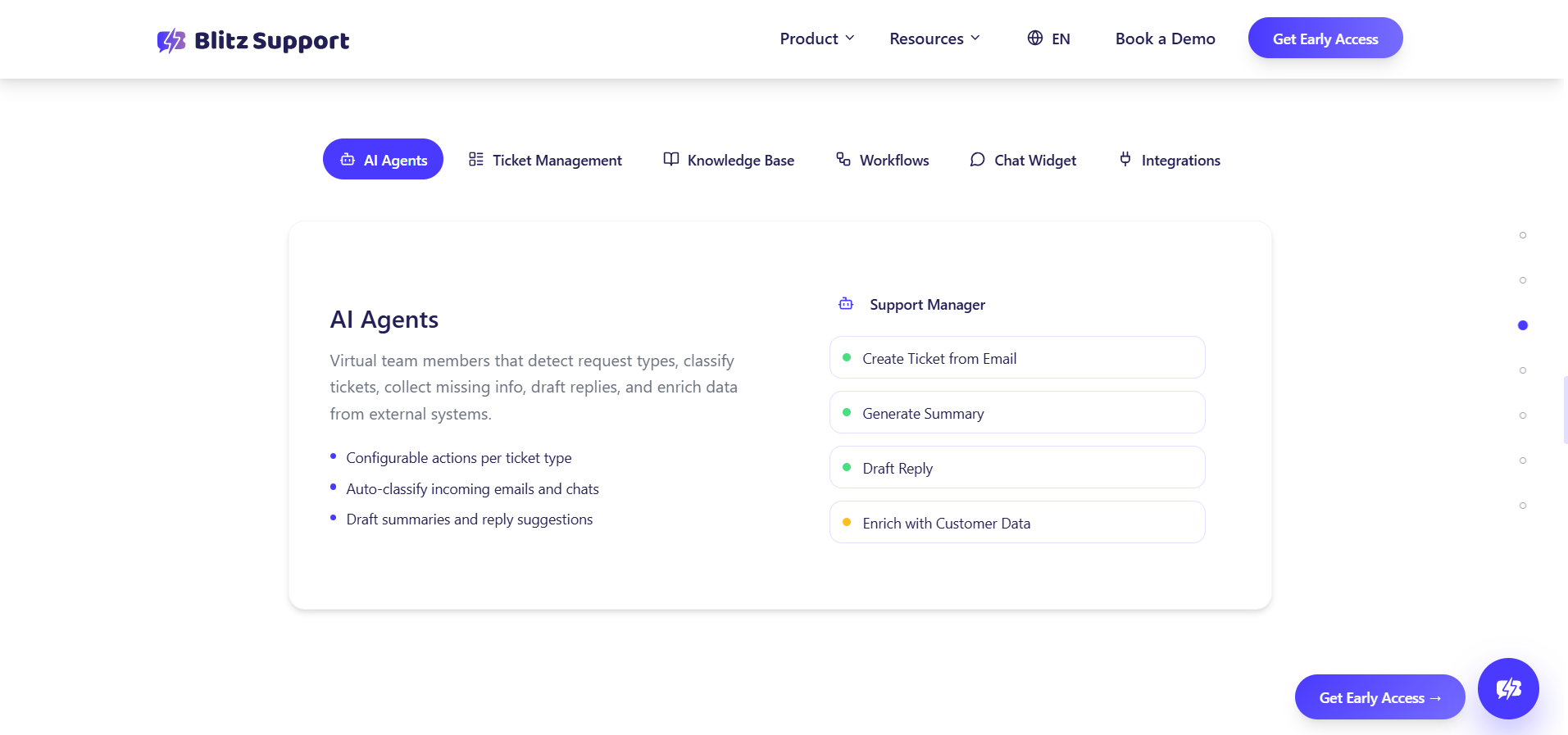Expand the Product dropdown menu

click(817, 39)
